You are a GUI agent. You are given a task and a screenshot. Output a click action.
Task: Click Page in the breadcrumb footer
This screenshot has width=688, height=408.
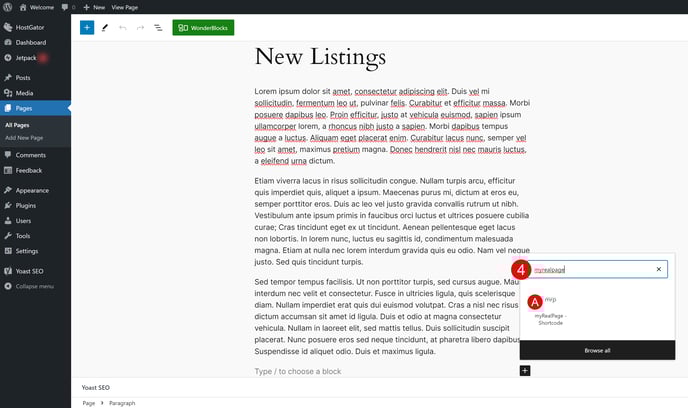89,403
